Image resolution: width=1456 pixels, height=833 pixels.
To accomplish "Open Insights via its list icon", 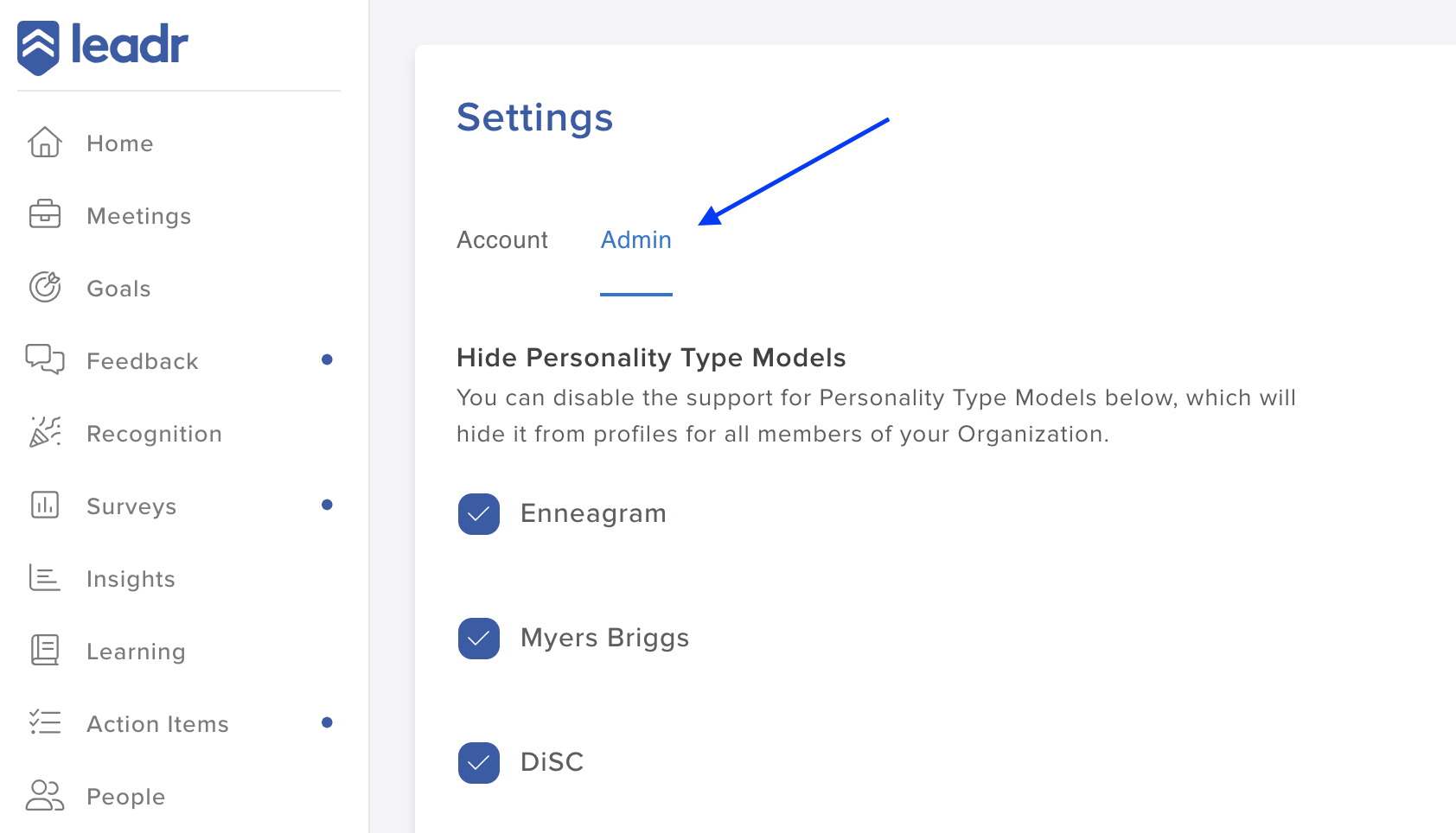I will pyautogui.click(x=44, y=578).
